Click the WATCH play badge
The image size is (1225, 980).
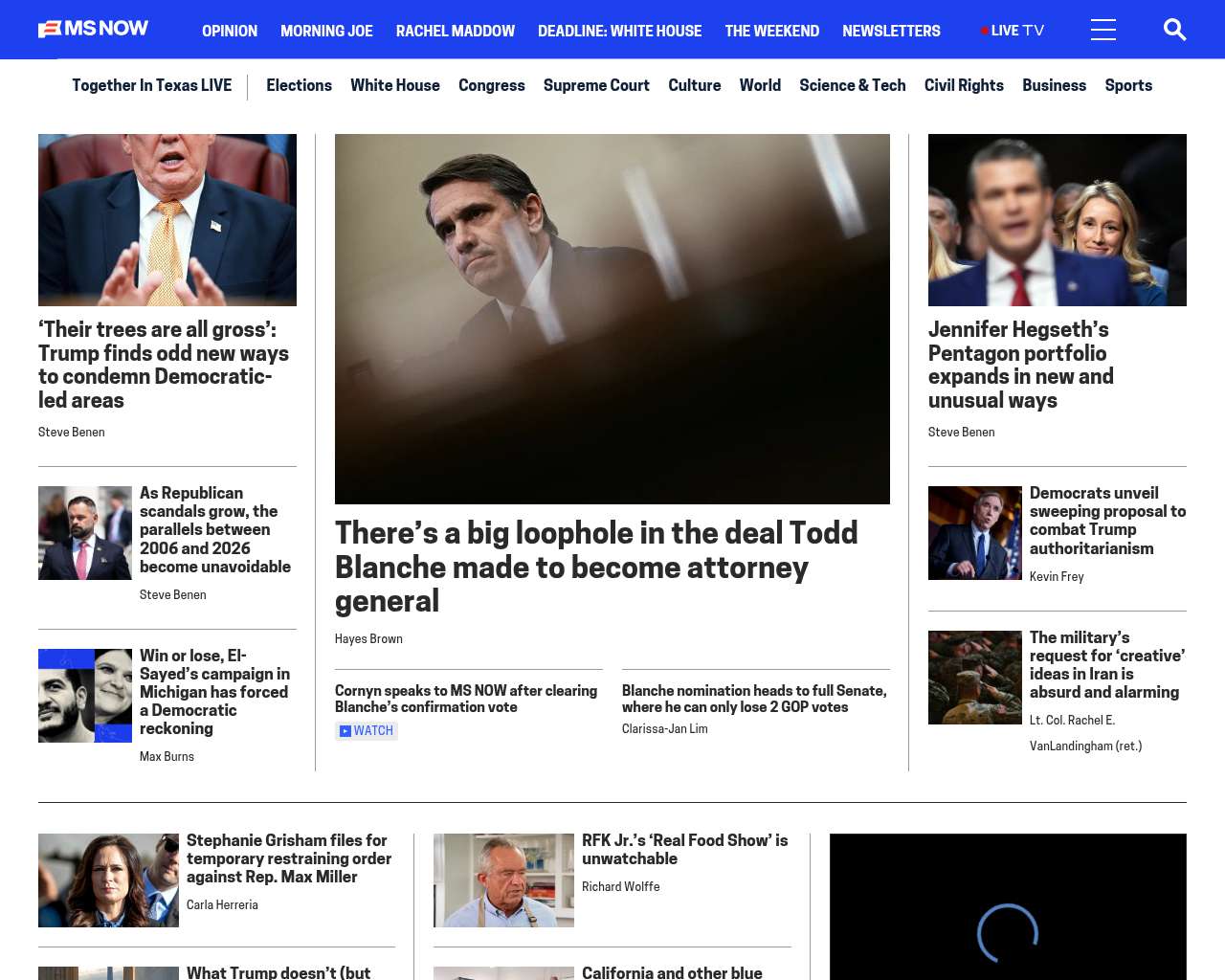(x=367, y=731)
